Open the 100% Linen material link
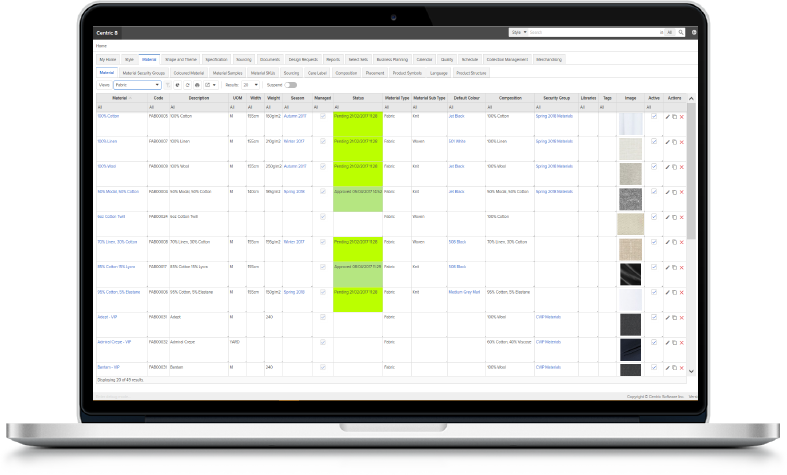This screenshot has height=475, width=787. pos(107,142)
